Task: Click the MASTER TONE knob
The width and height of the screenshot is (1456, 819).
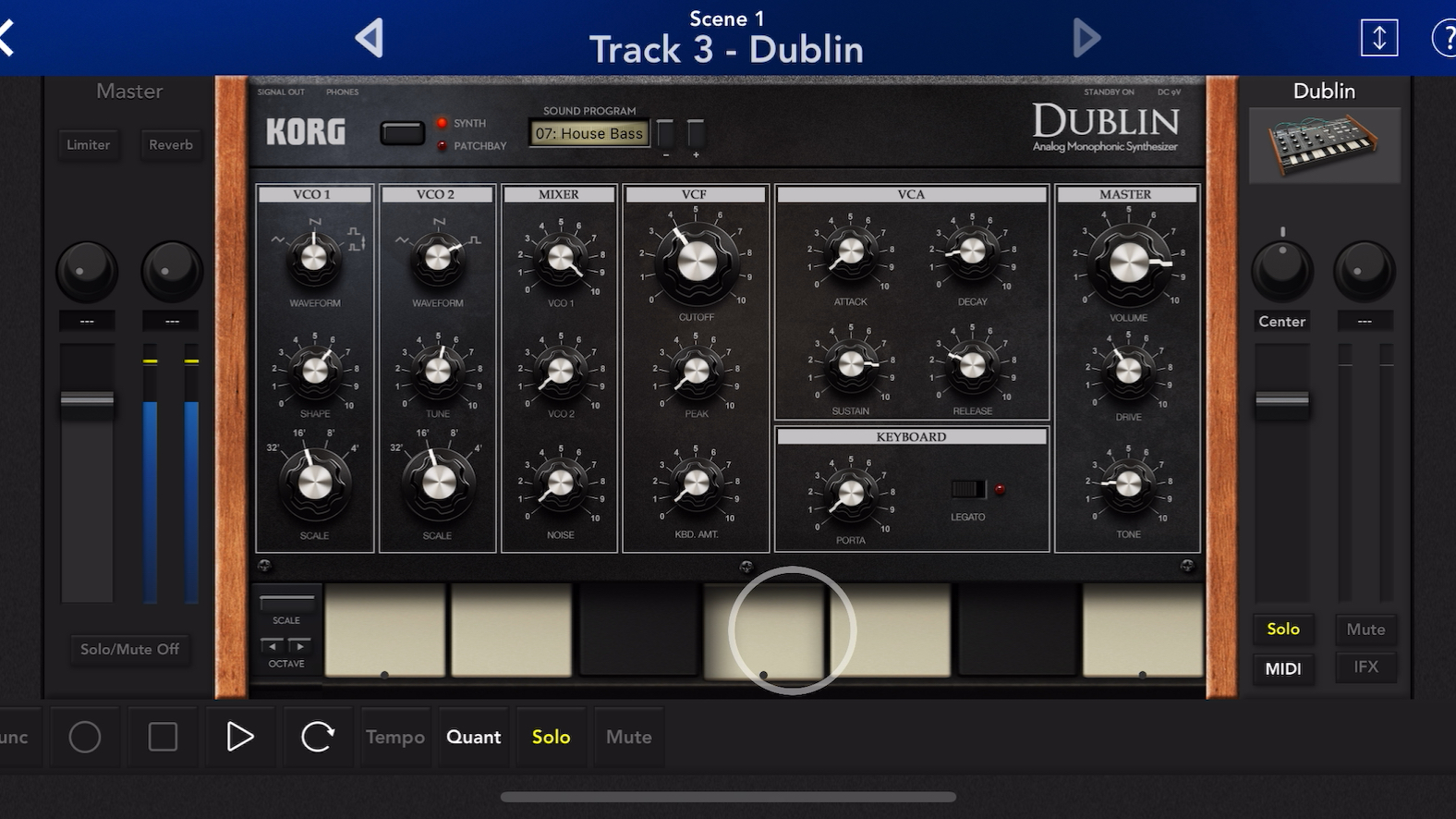Action: 1128,483
